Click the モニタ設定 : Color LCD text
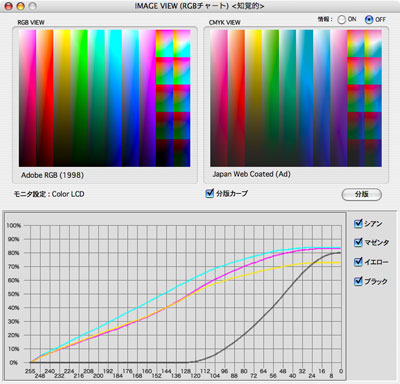The height and width of the screenshot is (384, 400). pyautogui.click(x=49, y=194)
